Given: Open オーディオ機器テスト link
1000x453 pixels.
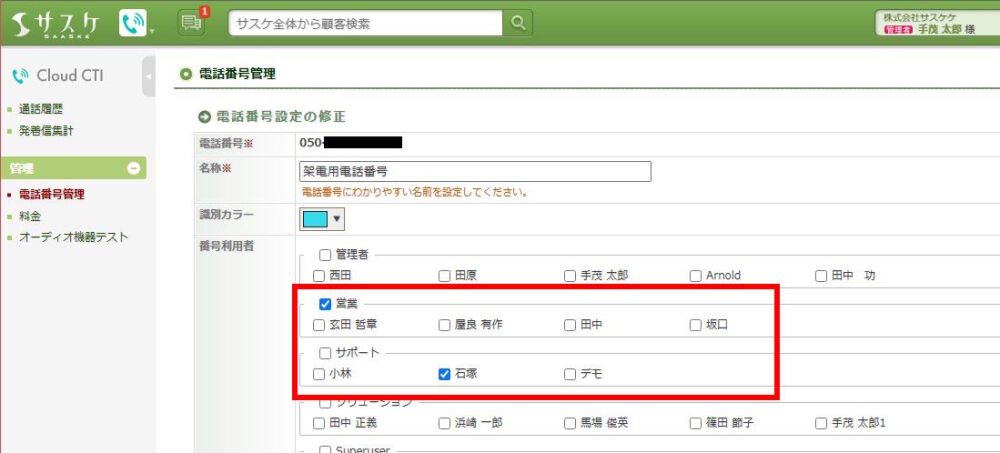Looking at the screenshot, I should click(73, 237).
